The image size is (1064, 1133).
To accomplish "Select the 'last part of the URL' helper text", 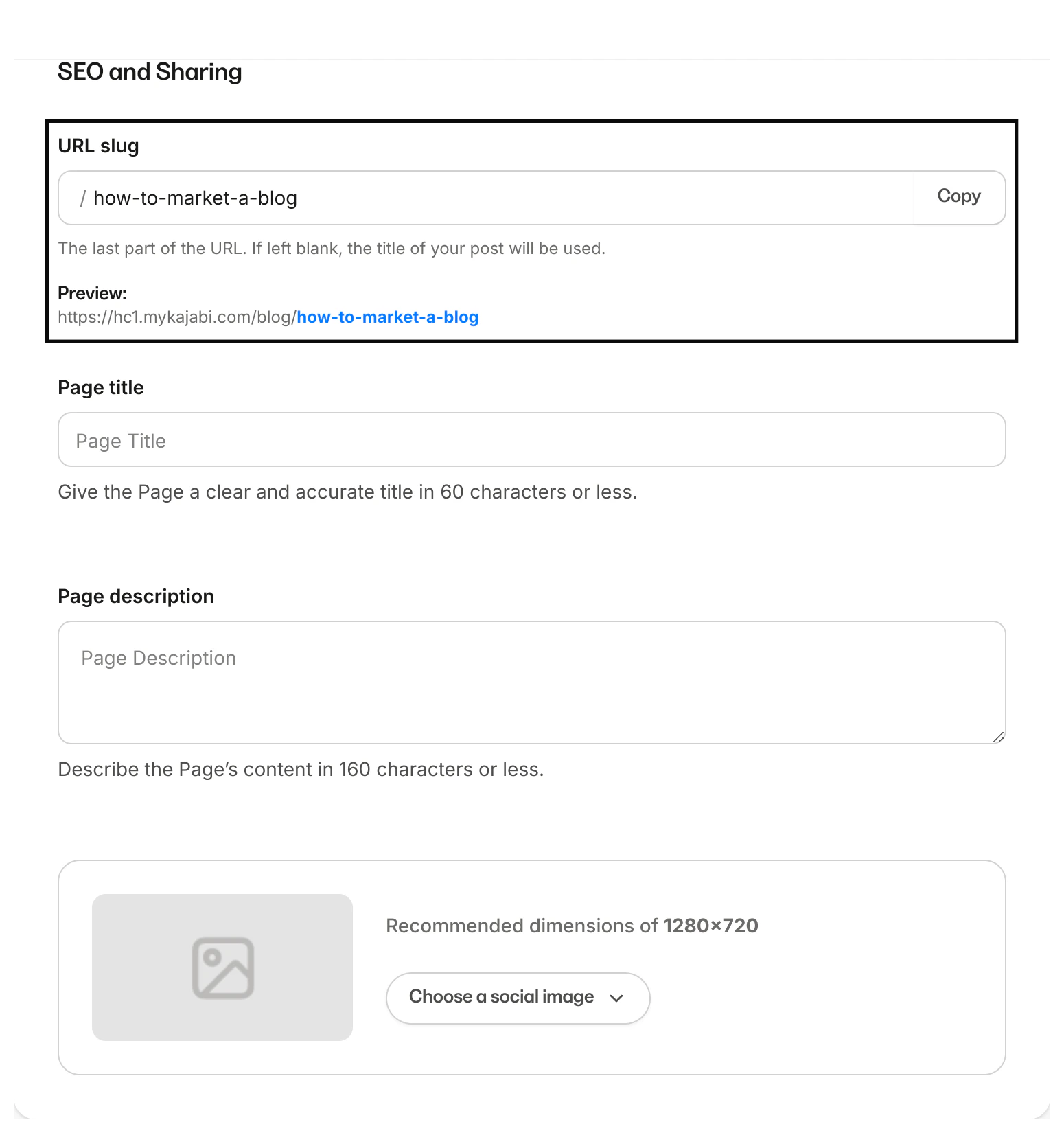I will [x=332, y=249].
